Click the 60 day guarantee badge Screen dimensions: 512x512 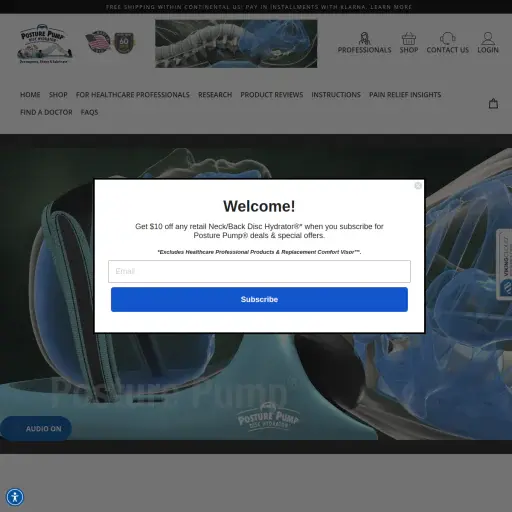(x=124, y=43)
